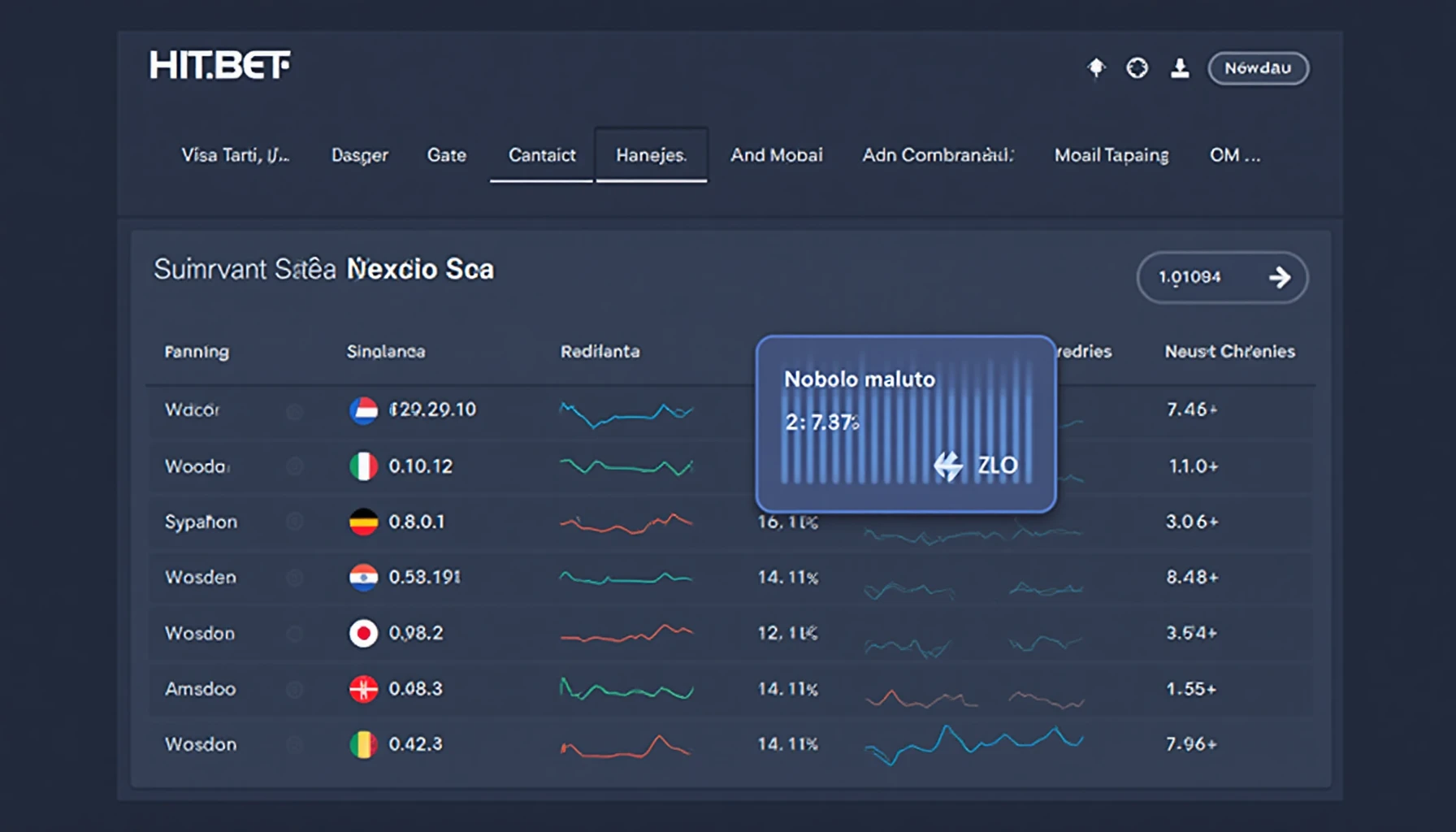Open the Adn Combranaul tab
The width and height of the screenshot is (1456, 832).
(938, 155)
